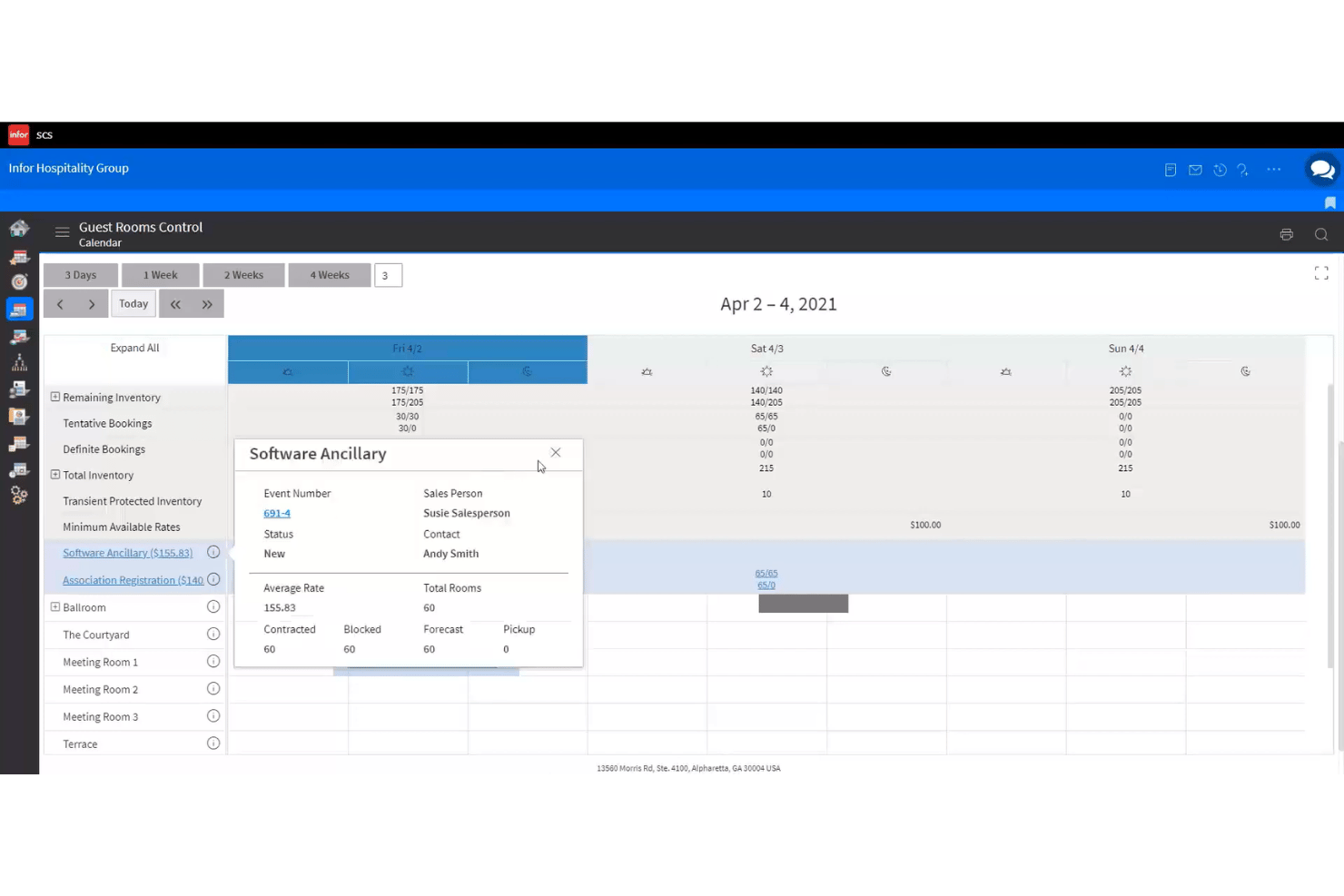This screenshot has height=896, width=1344.
Task: Open the hamburger menu beside Guest Rooms Control
Action: click(62, 233)
